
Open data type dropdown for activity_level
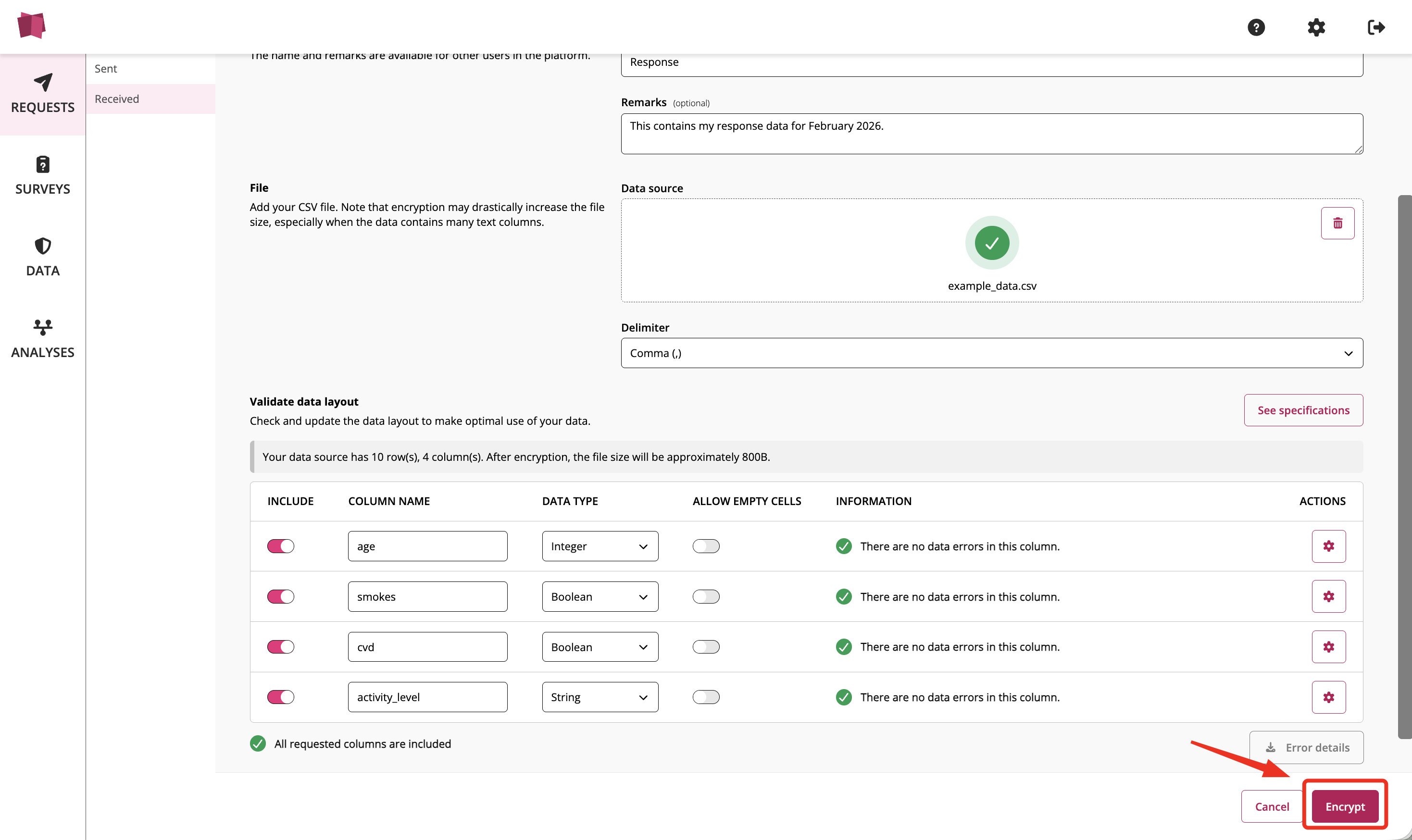tap(600, 697)
